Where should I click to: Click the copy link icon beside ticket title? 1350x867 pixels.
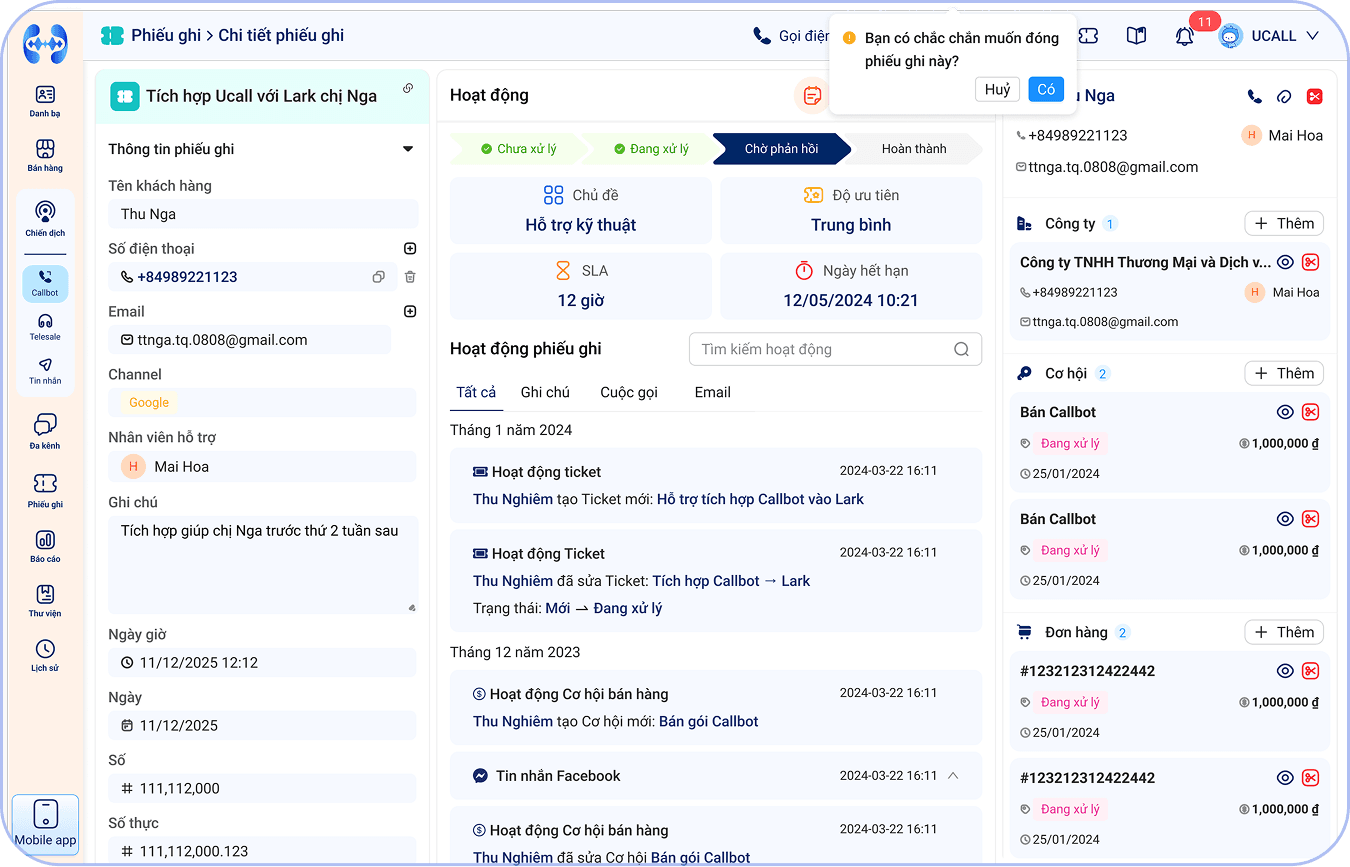(408, 89)
